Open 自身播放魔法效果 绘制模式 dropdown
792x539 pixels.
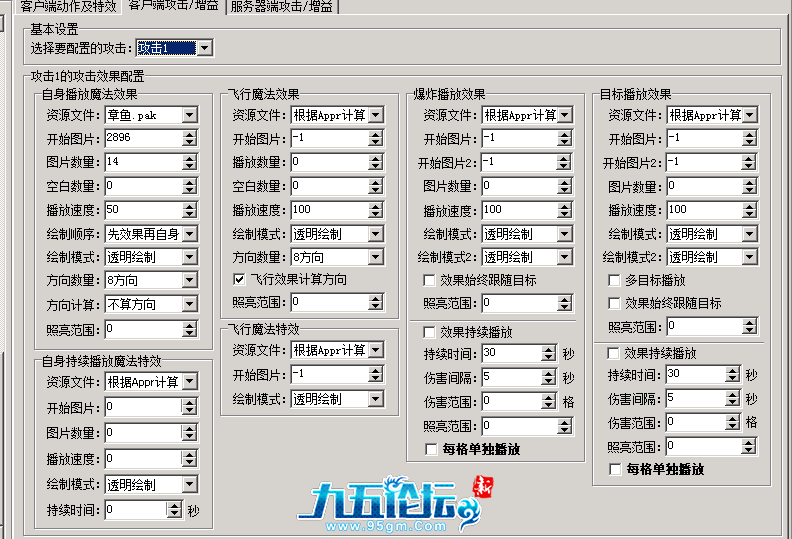(189, 257)
